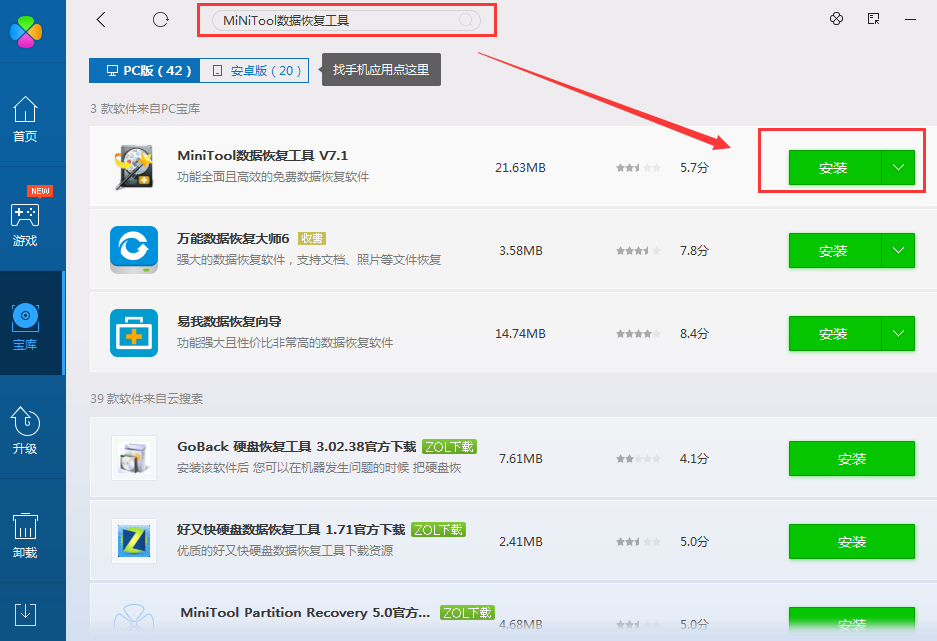Click the 4.1分 score text

(694, 459)
